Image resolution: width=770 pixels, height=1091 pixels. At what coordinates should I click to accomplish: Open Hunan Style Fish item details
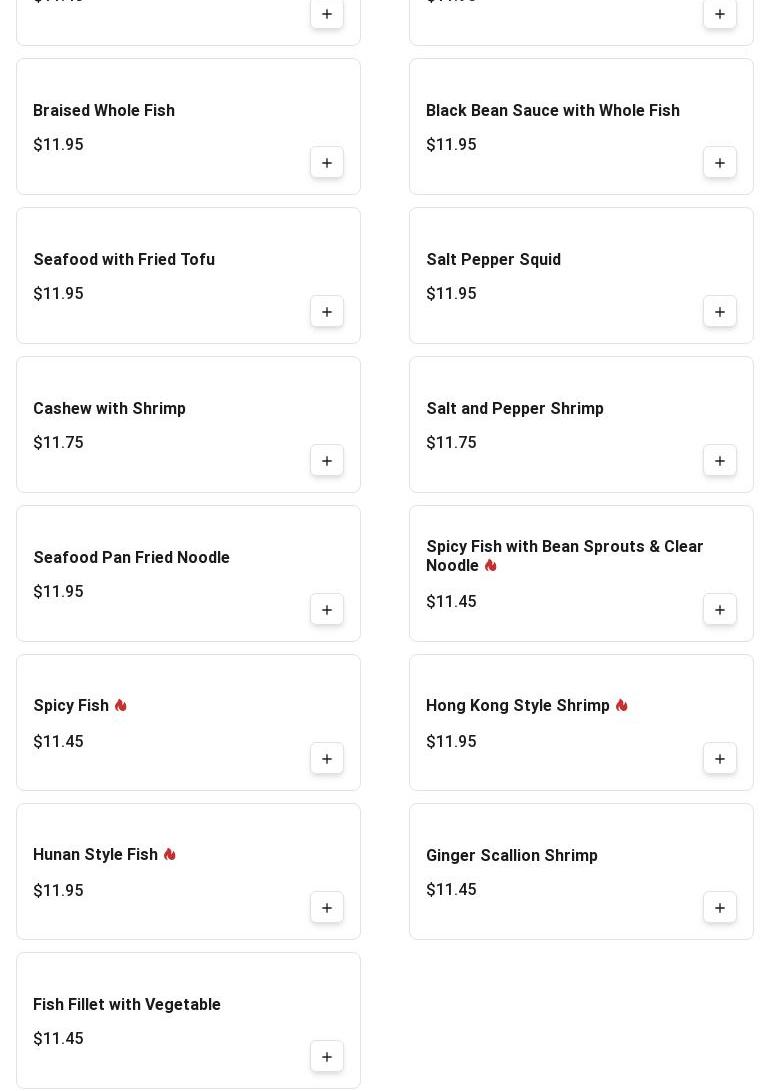click(x=95, y=855)
